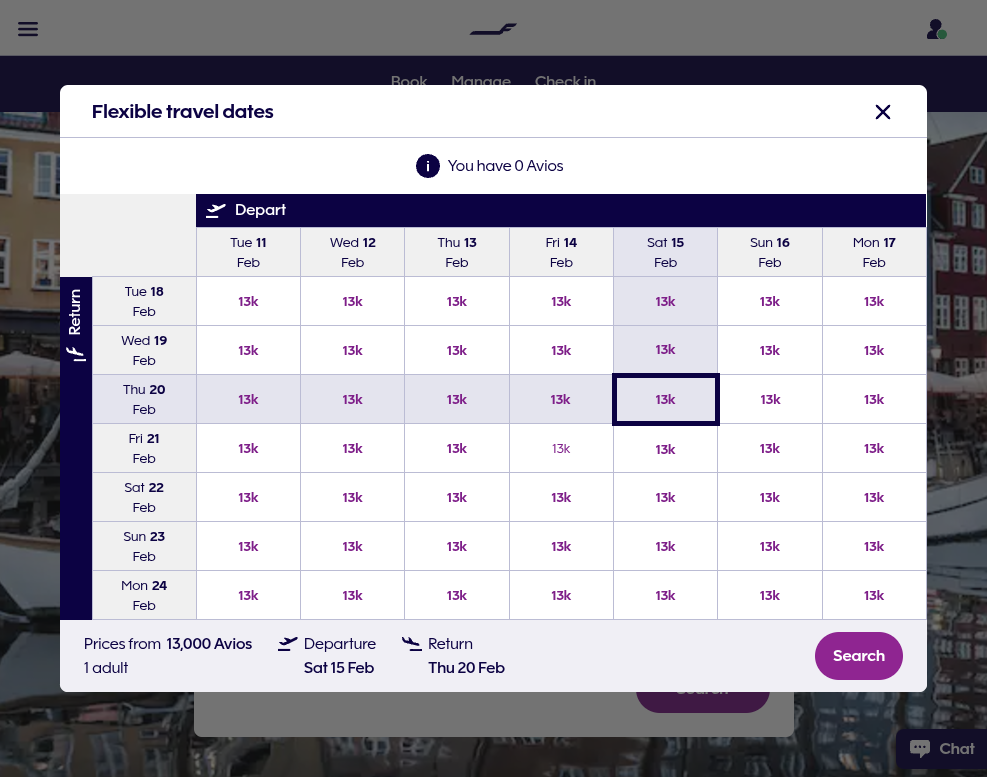987x777 pixels.
Task: Pick depart Sun 16, return Thu 20 cell
Action: [770, 399]
